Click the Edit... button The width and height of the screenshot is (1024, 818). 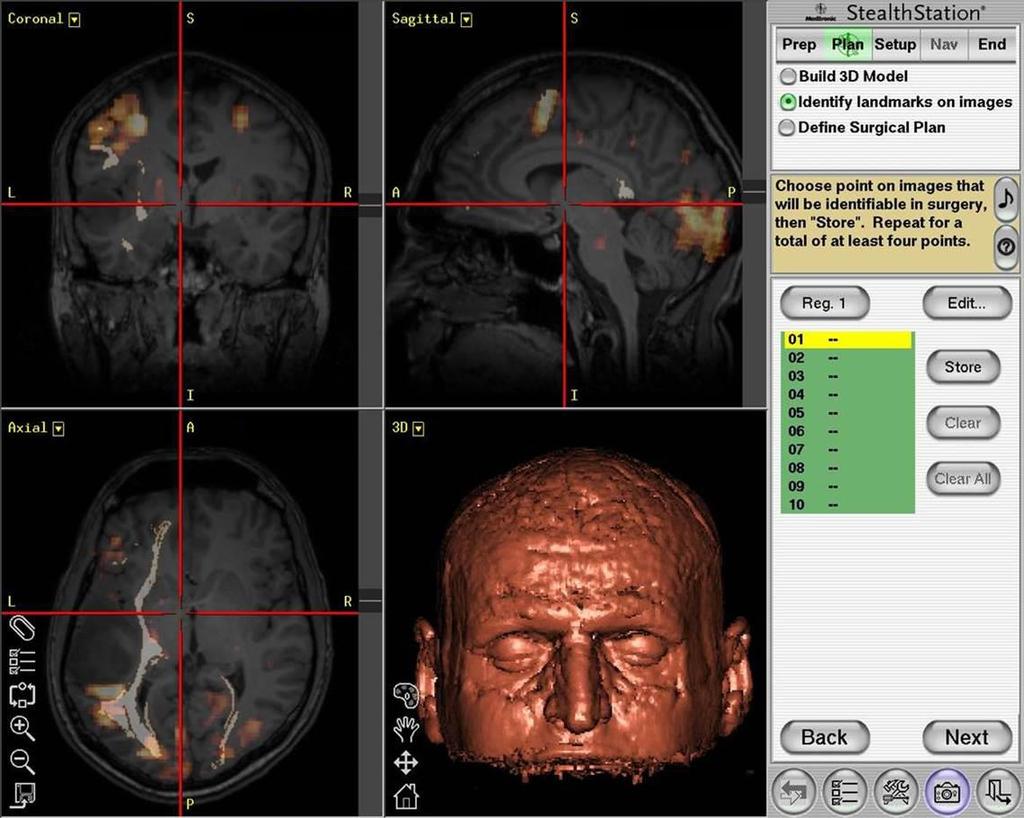967,303
